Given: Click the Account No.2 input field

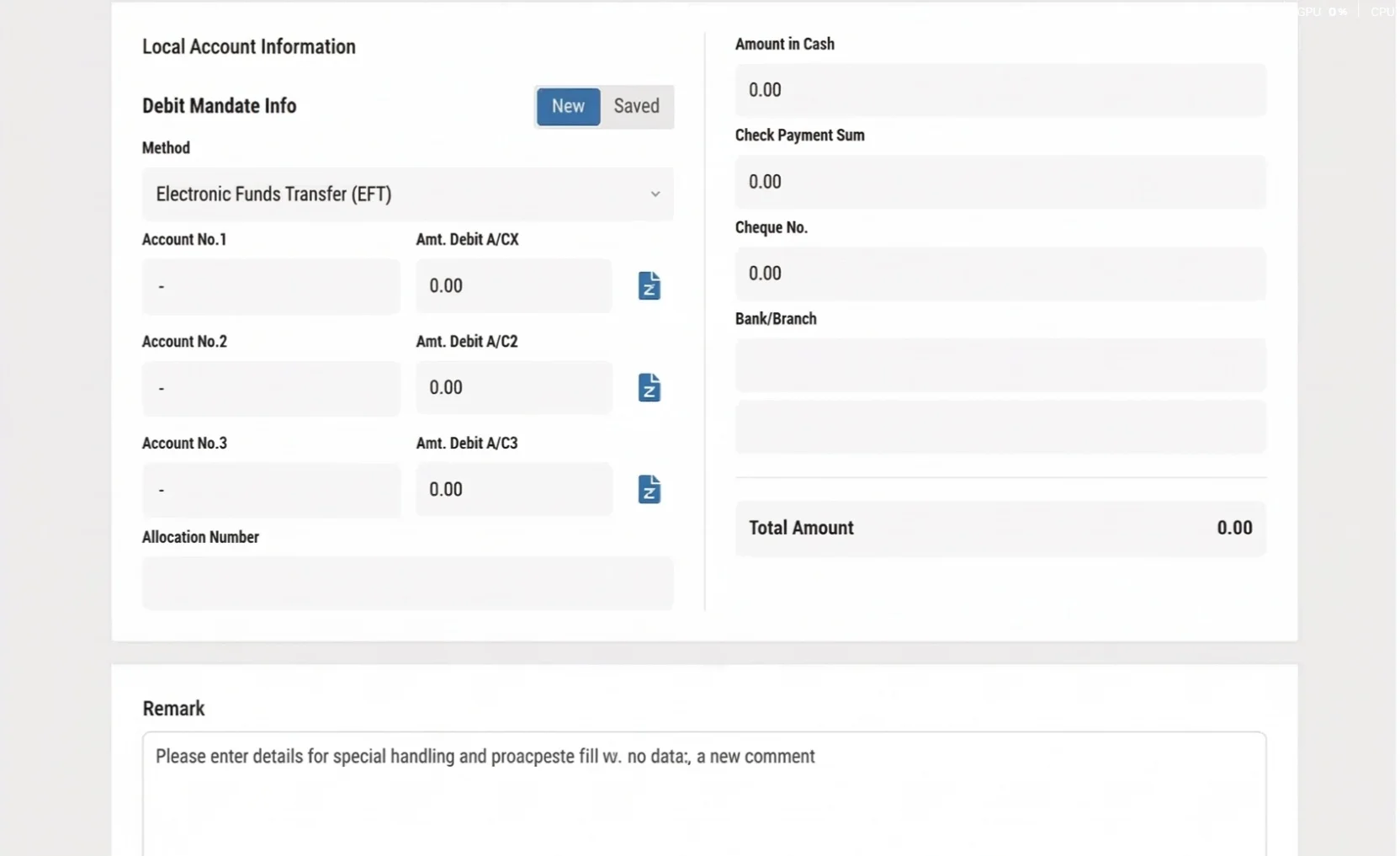Looking at the screenshot, I should 270,388.
